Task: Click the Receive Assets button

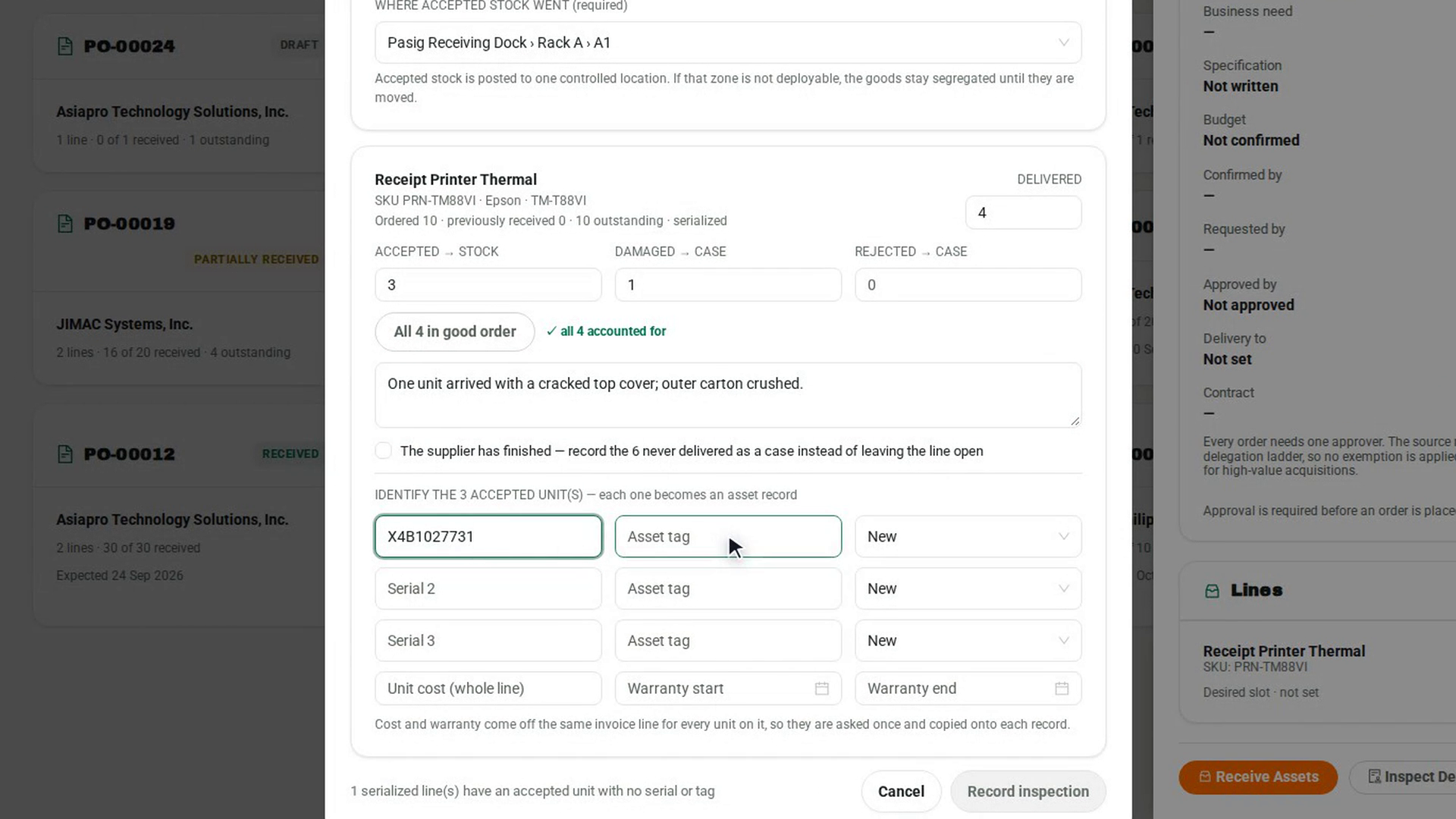Action: (1258, 777)
